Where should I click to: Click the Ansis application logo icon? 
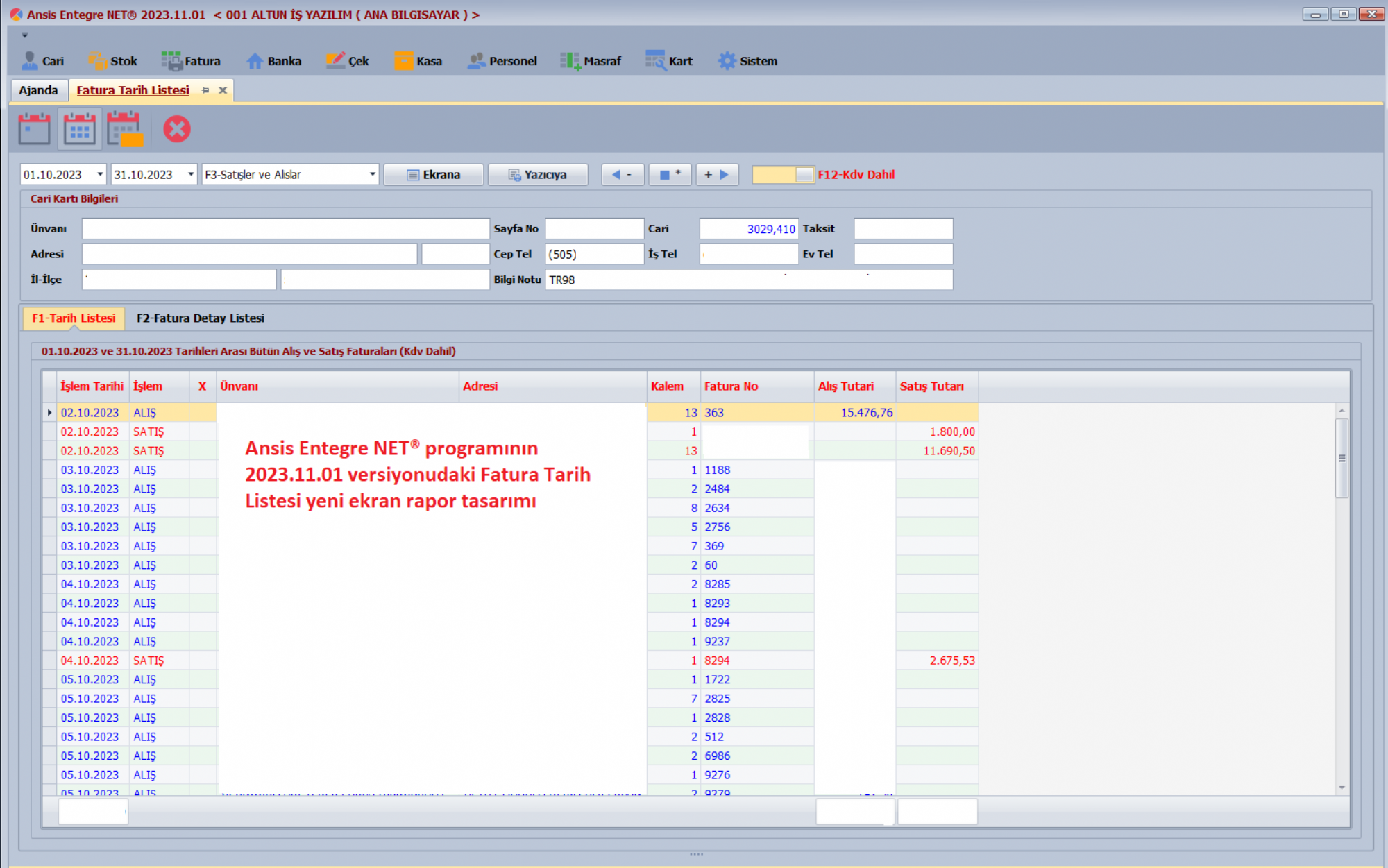click(x=15, y=15)
